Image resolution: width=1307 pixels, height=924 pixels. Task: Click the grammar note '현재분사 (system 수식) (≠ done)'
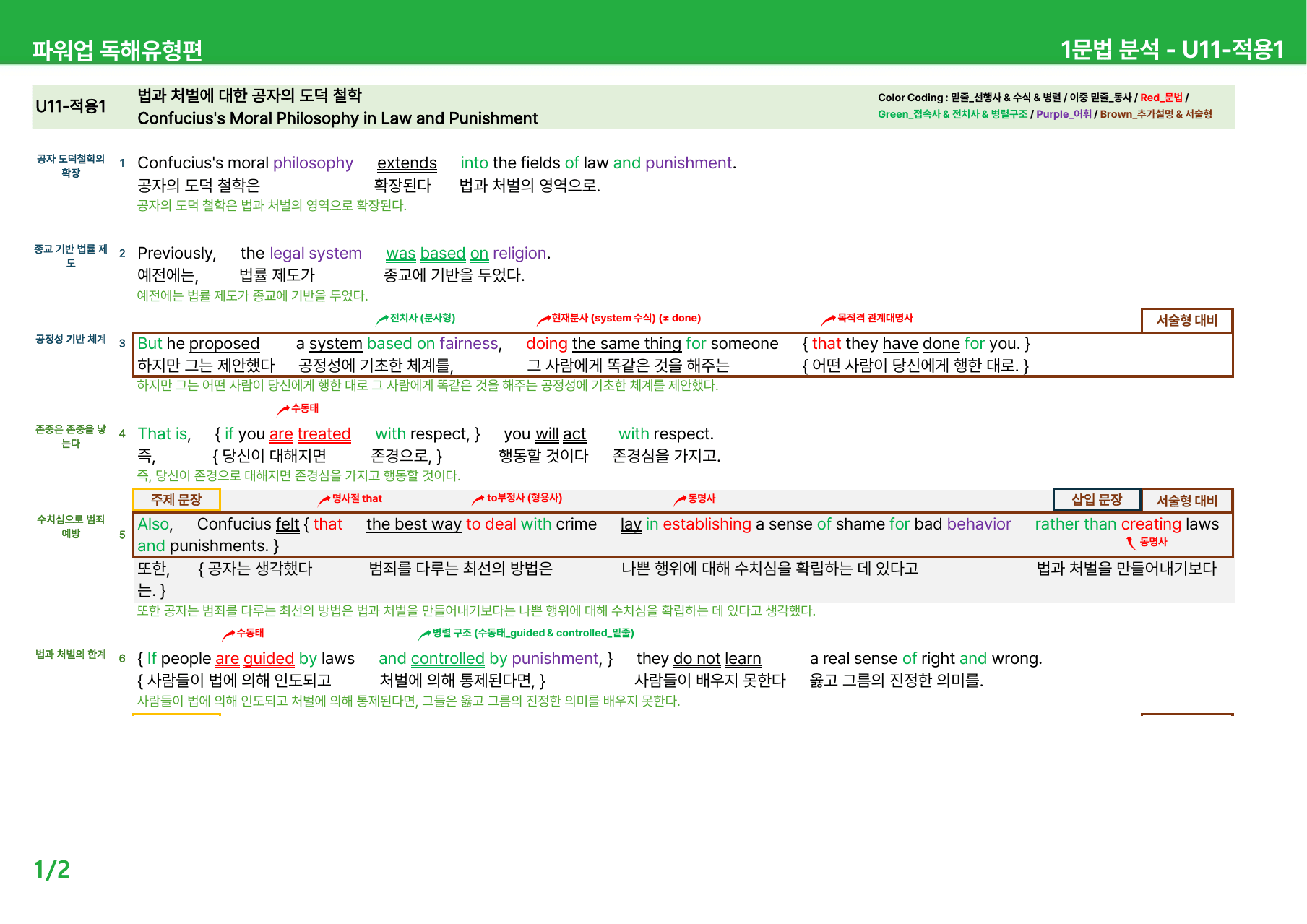click(x=626, y=318)
